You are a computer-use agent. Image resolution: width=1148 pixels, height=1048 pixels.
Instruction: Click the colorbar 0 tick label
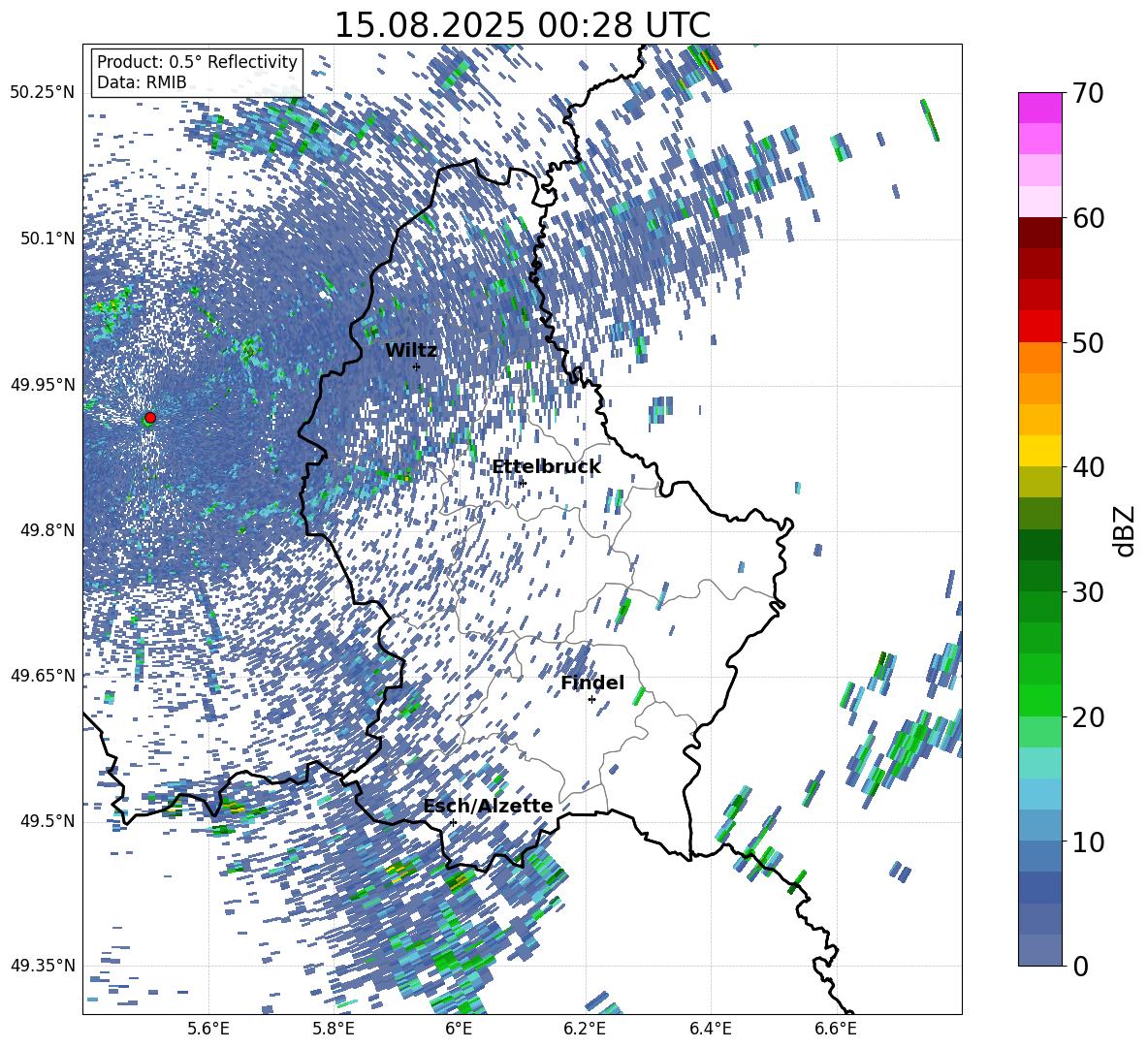1080,966
